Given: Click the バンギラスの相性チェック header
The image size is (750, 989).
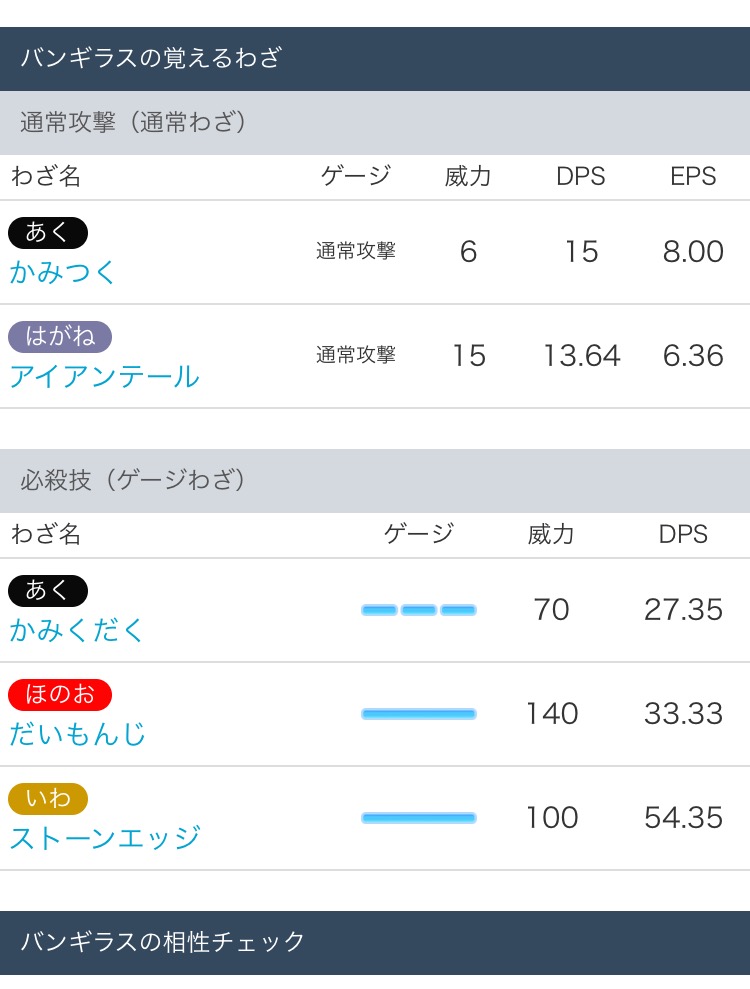Looking at the screenshot, I should (x=375, y=942).
